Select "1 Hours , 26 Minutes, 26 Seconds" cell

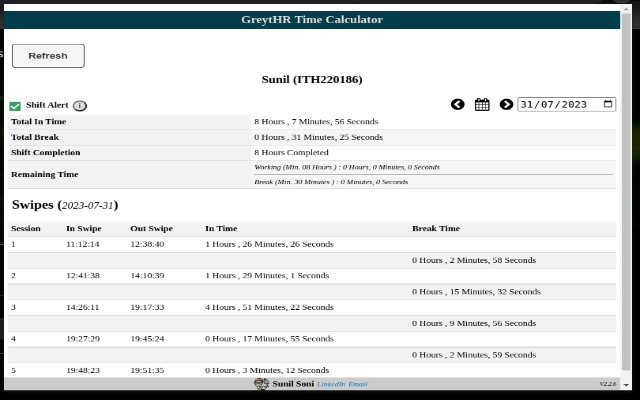point(269,244)
